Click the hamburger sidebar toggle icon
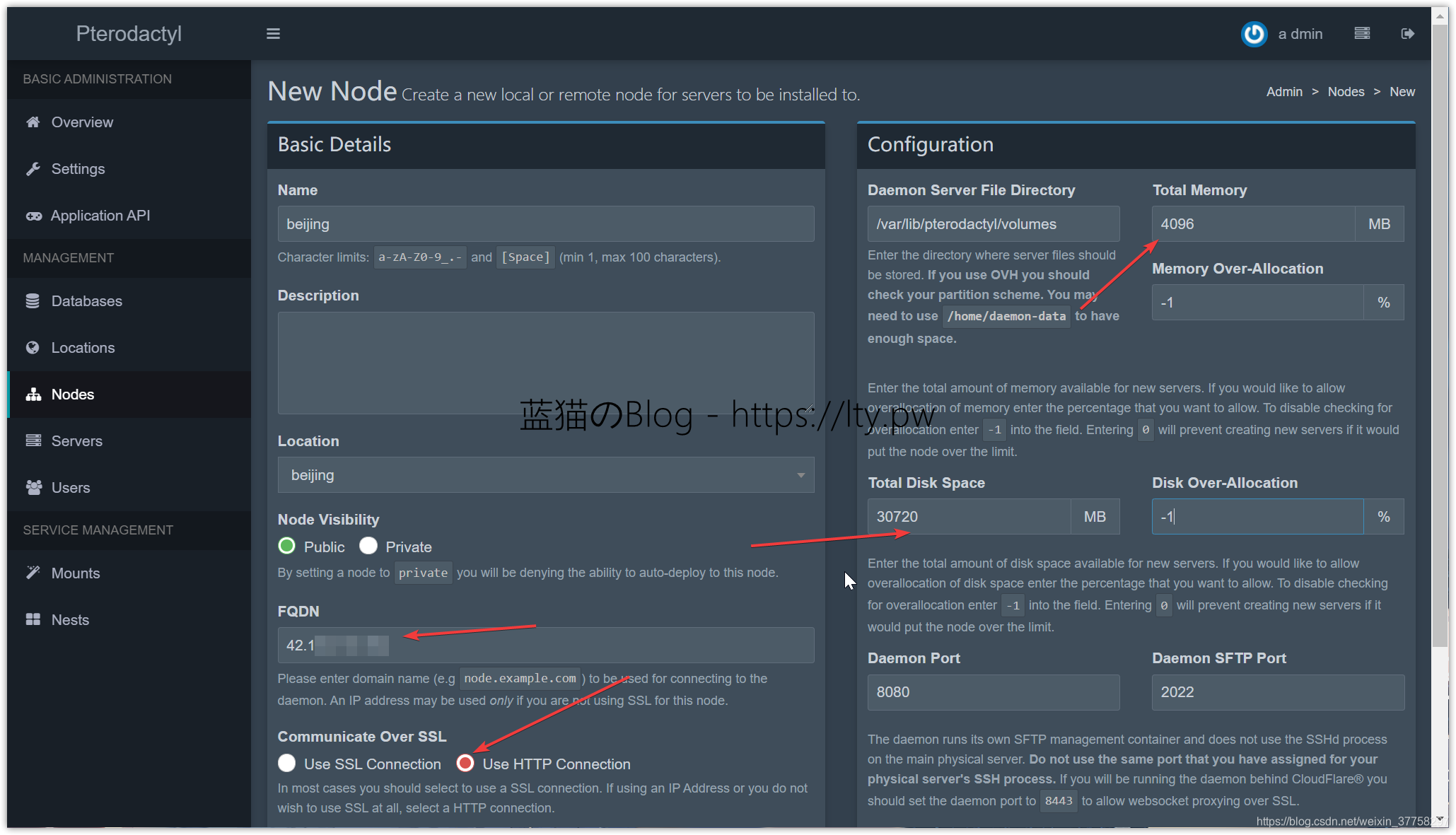Image resolution: width=1456 pixels, height=835 pixels. (x=273, y=34)
